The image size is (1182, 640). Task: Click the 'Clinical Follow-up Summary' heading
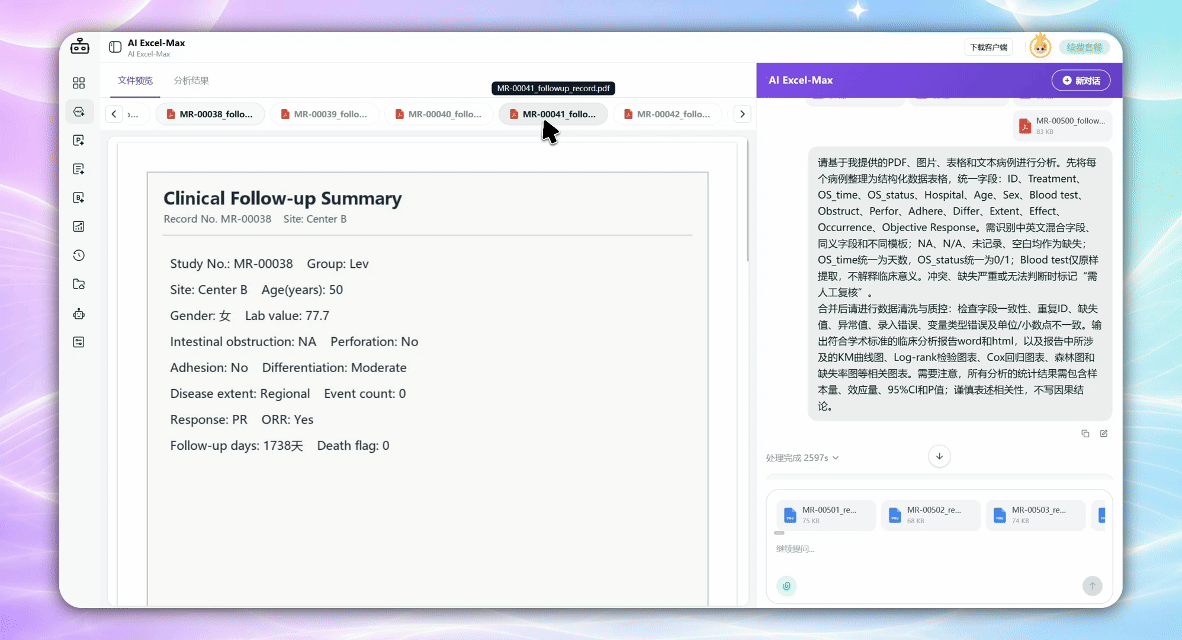coord(283,198)
